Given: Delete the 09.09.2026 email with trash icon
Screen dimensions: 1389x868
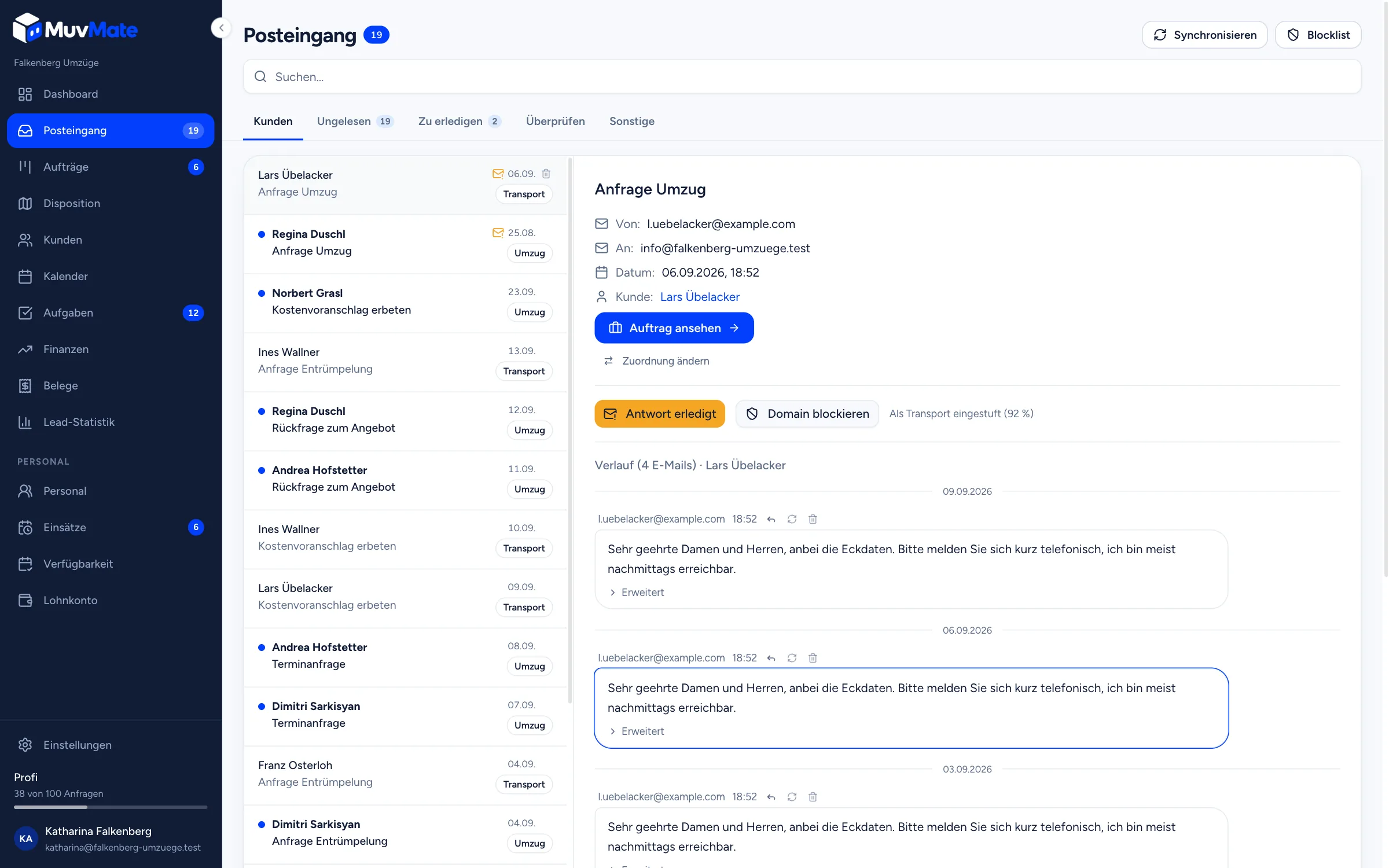Looking at the screenshot, I should tap(813, 519).
